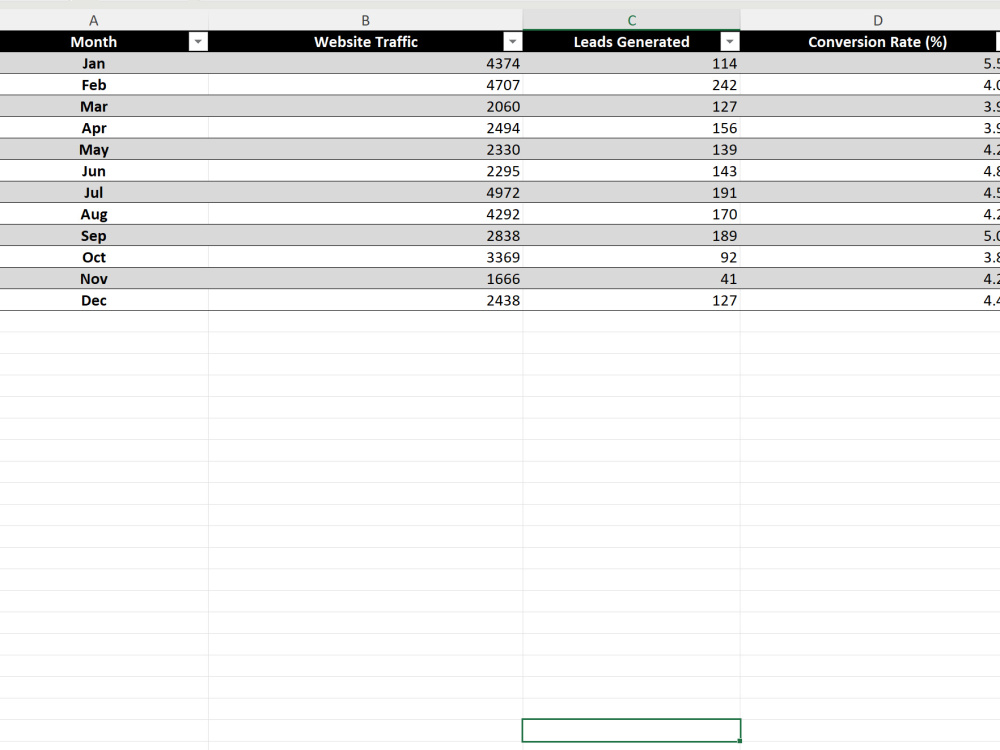Viewport: 1000px width, 750px height.
Task: Click traffic value 4972 for Jul
Action: tap(365, 193)
